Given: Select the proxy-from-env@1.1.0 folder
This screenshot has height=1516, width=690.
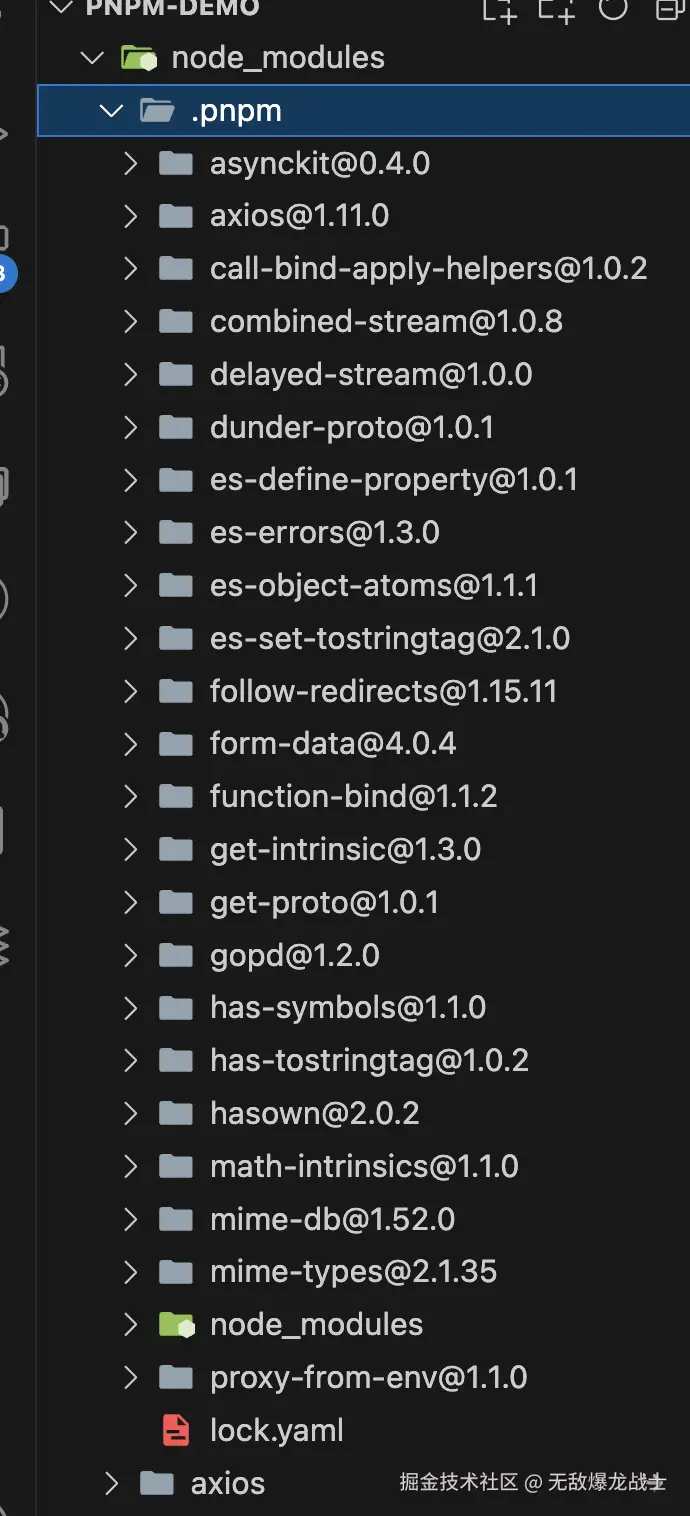Looking at the screenshot, I should tap(368, 1377).
